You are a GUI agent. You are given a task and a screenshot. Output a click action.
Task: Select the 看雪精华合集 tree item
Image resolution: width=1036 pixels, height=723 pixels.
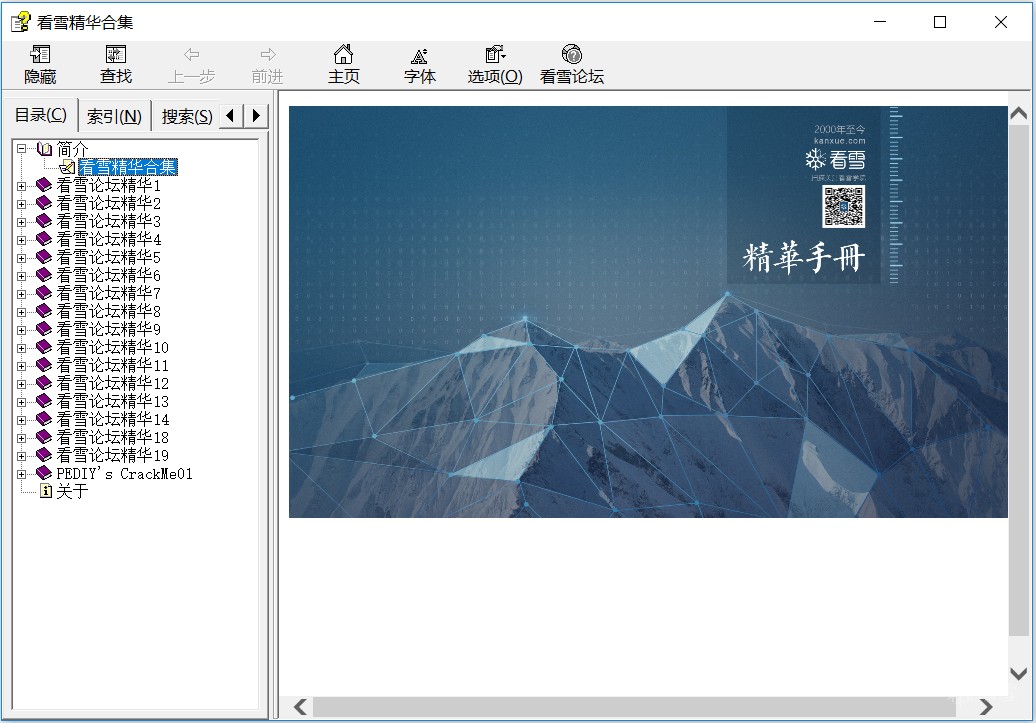coord(128,167)
